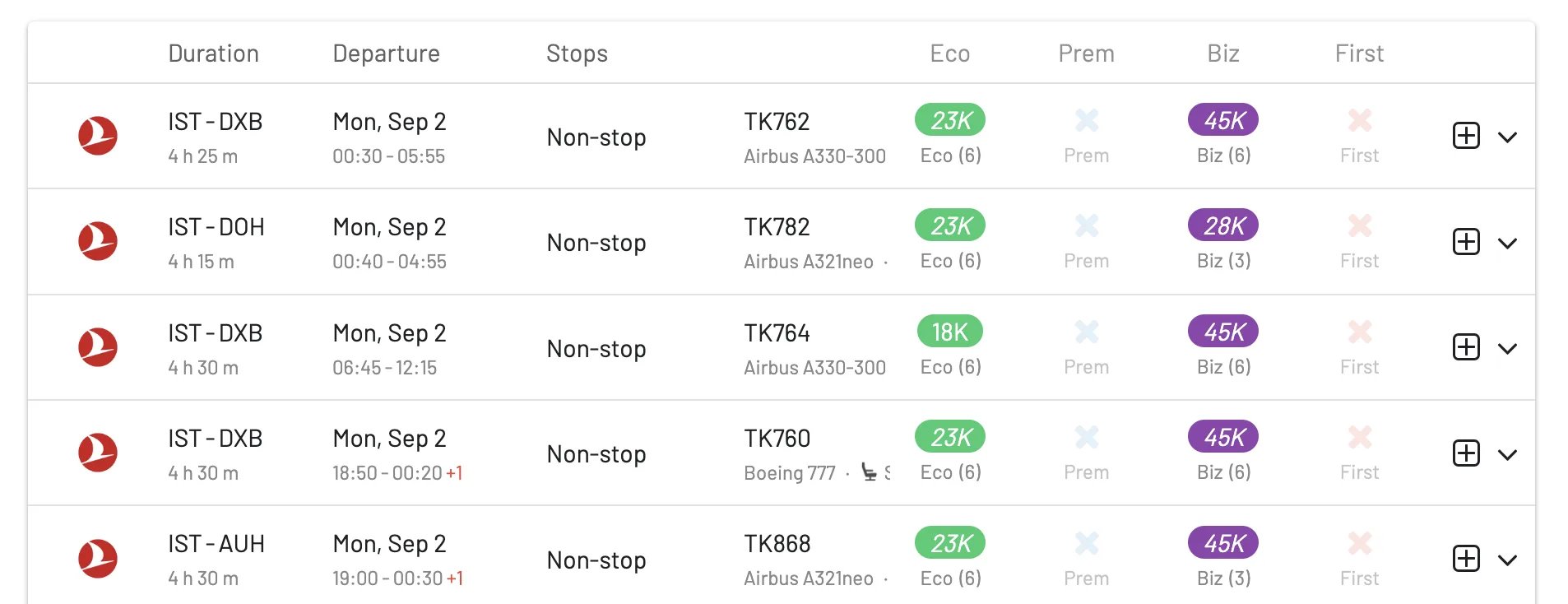Select the 18K economy fare for TK764
The image size is (1568, 604).
coord(950,332)
